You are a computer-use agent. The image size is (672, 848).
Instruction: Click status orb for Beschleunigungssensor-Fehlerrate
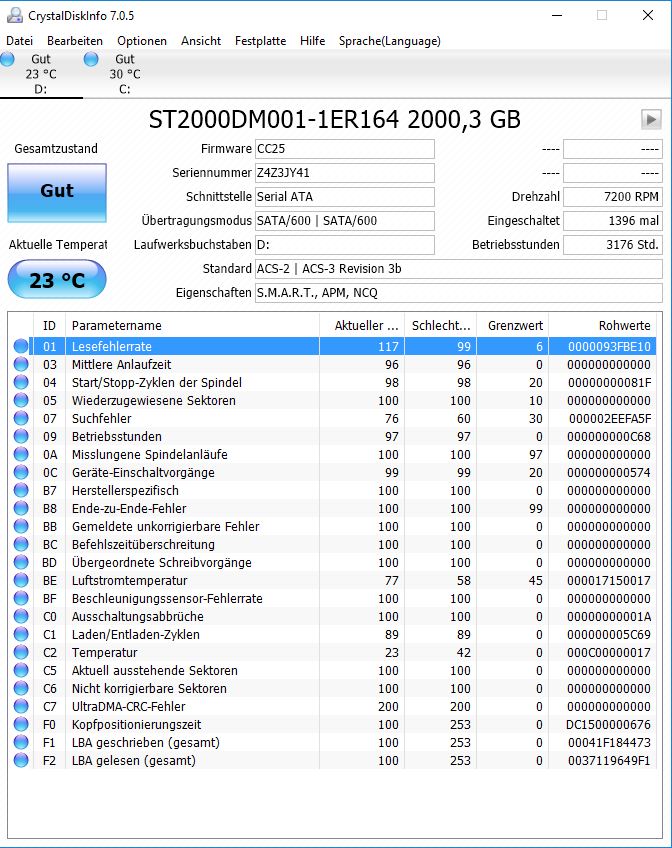point(21,598)
